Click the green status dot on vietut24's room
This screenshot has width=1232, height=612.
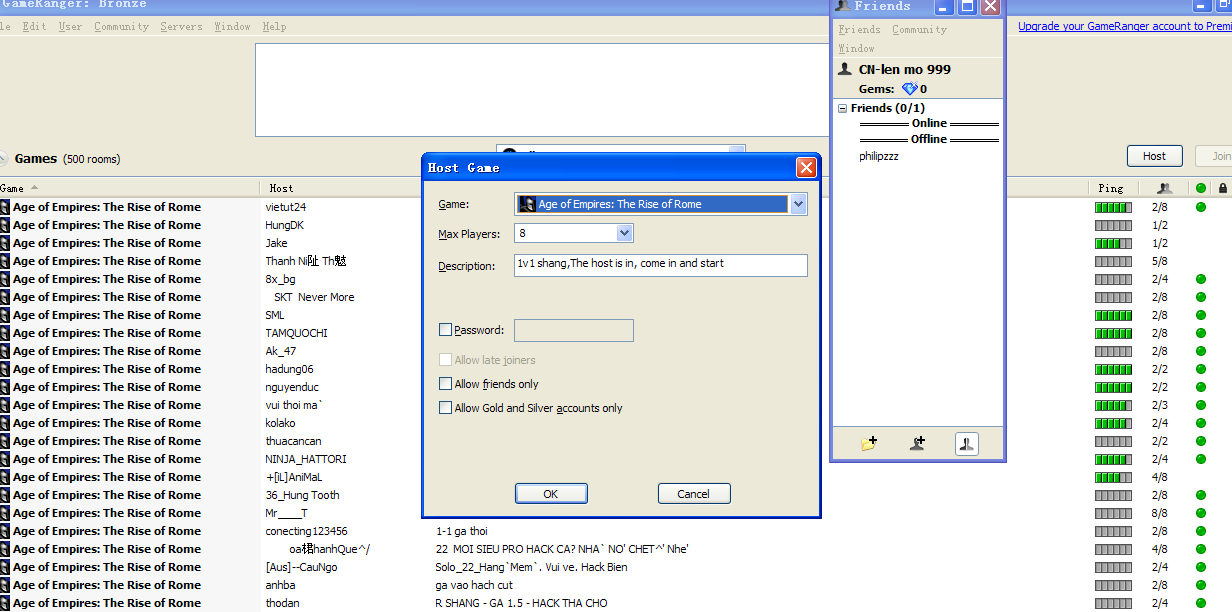(x=1200, y=207)
